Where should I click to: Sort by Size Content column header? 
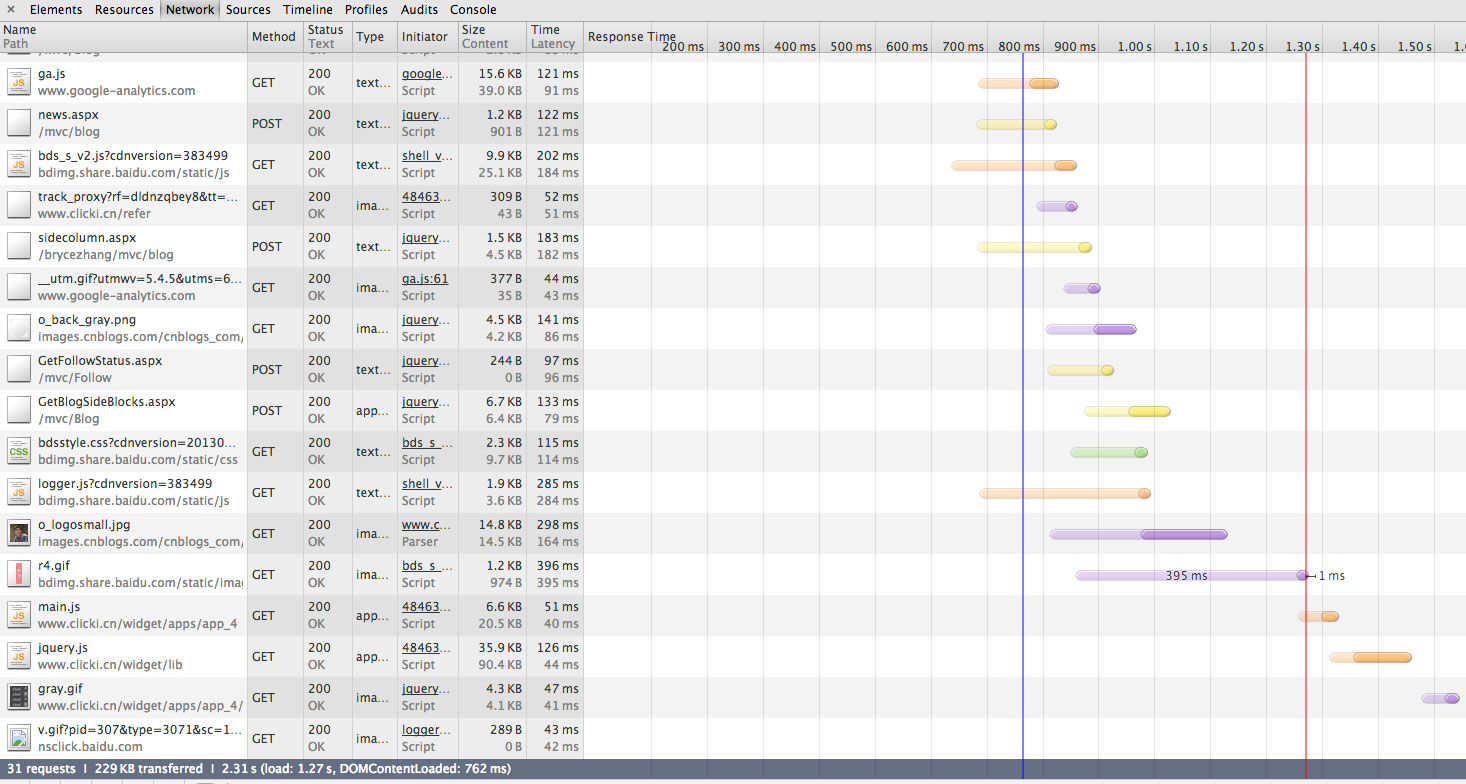(485, 37)
